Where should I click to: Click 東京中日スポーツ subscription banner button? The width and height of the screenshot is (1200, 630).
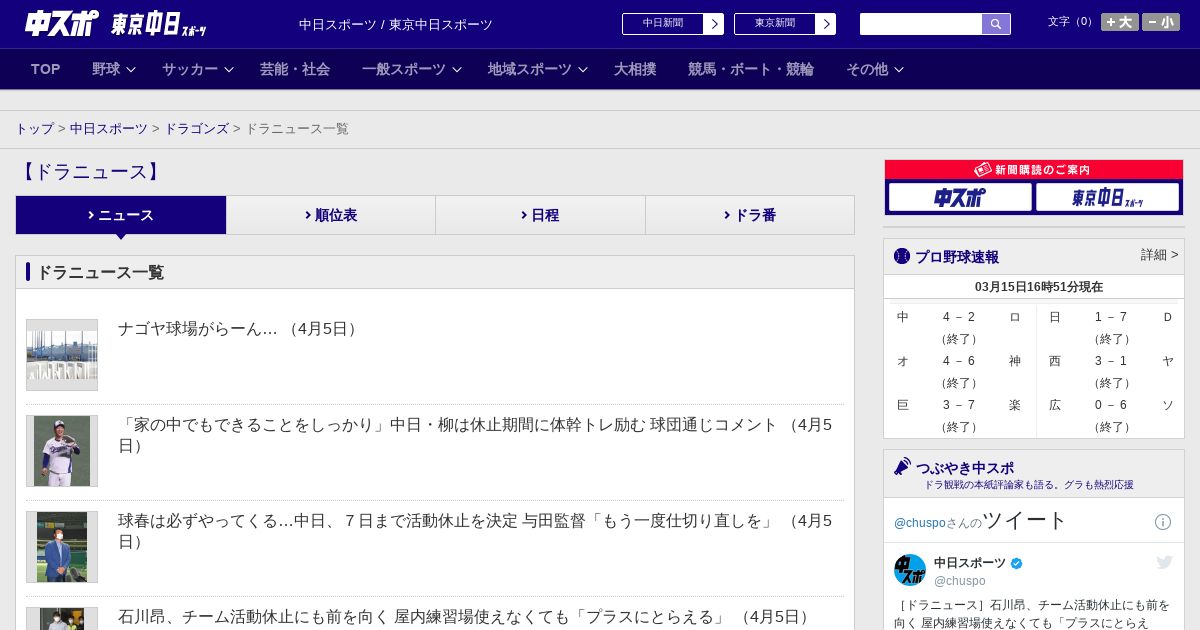click(x=1107, y=197)
